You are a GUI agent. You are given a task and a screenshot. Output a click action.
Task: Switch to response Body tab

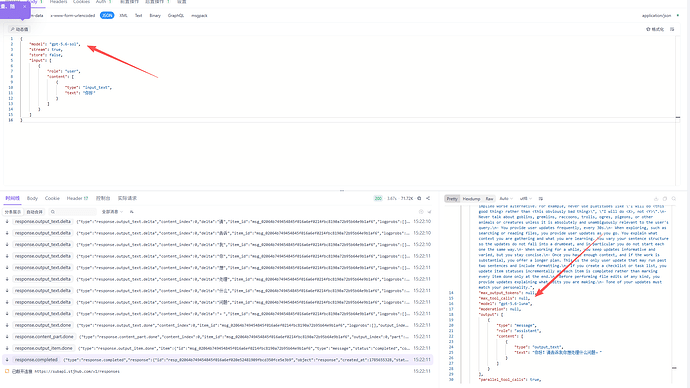(x=33, y=198)
